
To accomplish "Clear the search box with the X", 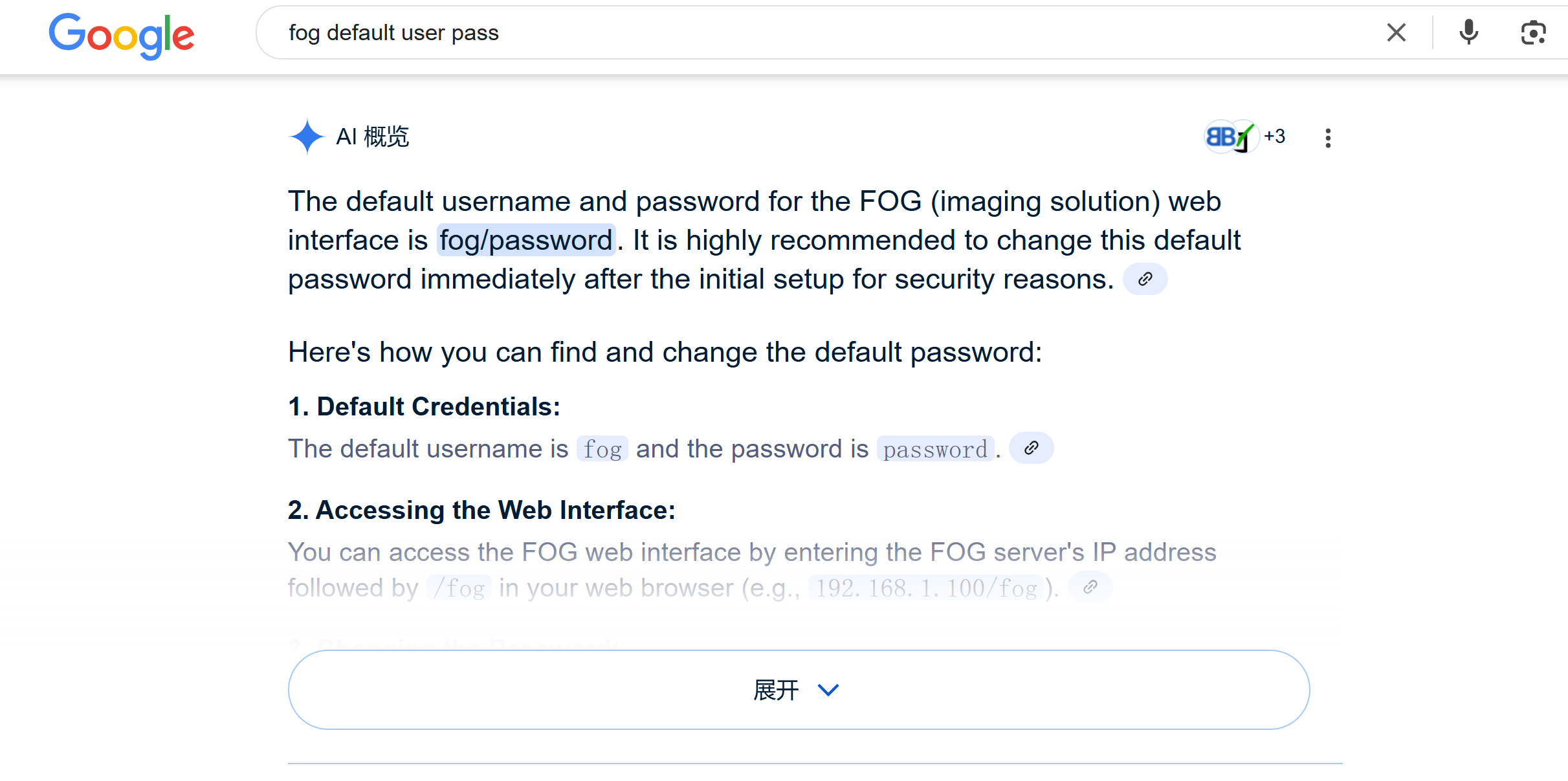I will click(1397, 32).
